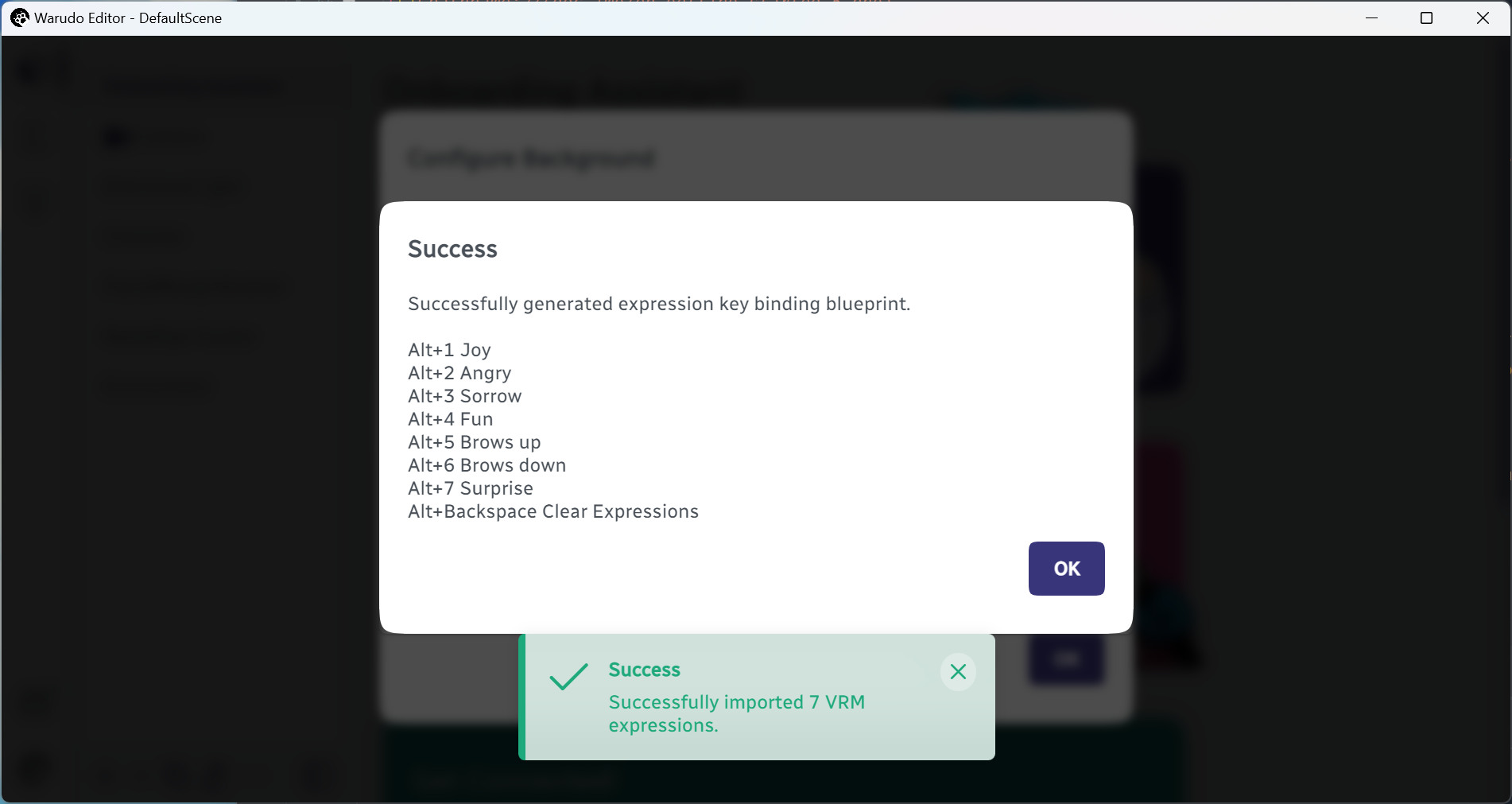This screenshot has height=804, width=1512.
Task: Click the green checkmark icon in toast
Action: coord(568,677)
